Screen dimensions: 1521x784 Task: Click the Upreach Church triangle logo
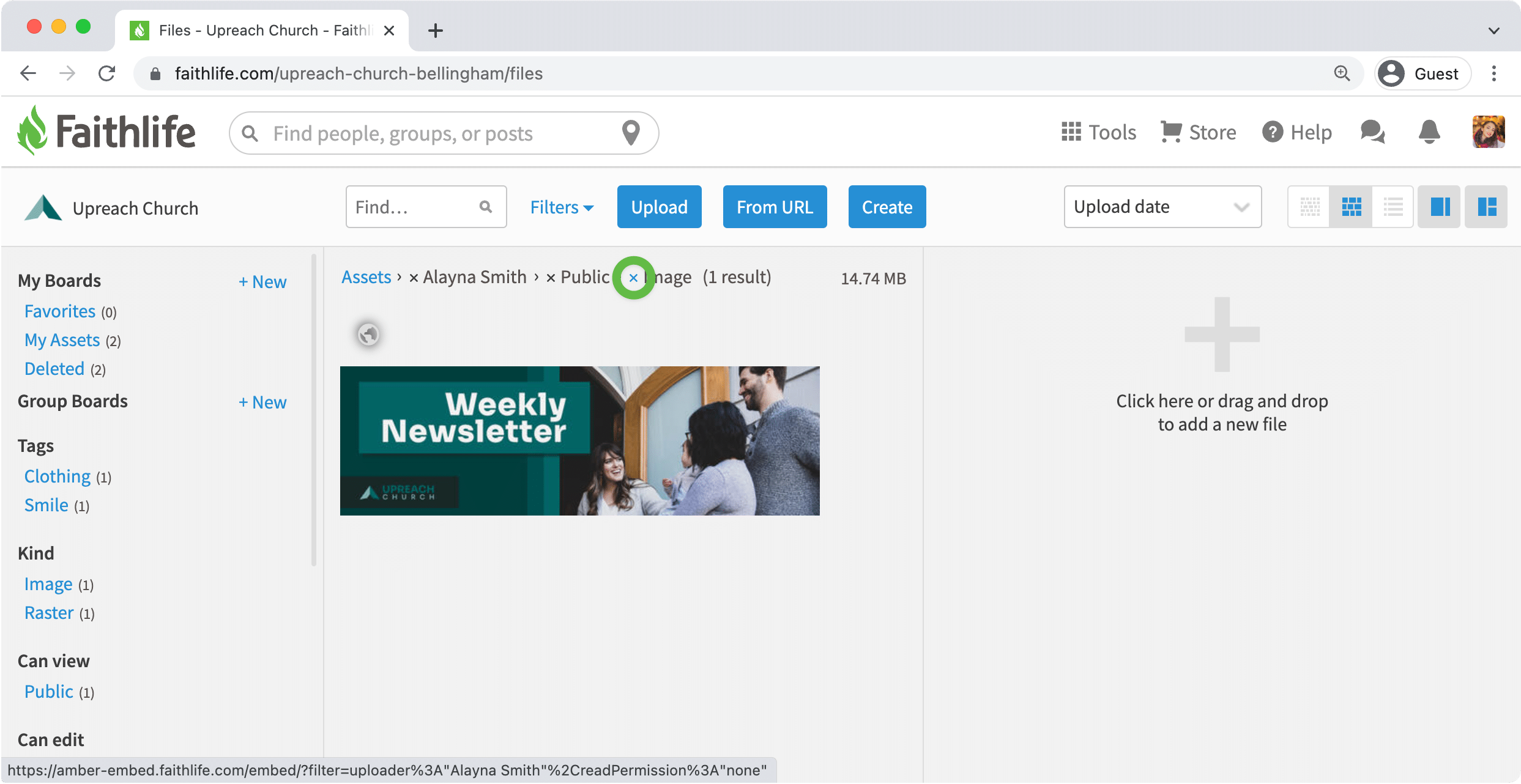coord(43,208)
